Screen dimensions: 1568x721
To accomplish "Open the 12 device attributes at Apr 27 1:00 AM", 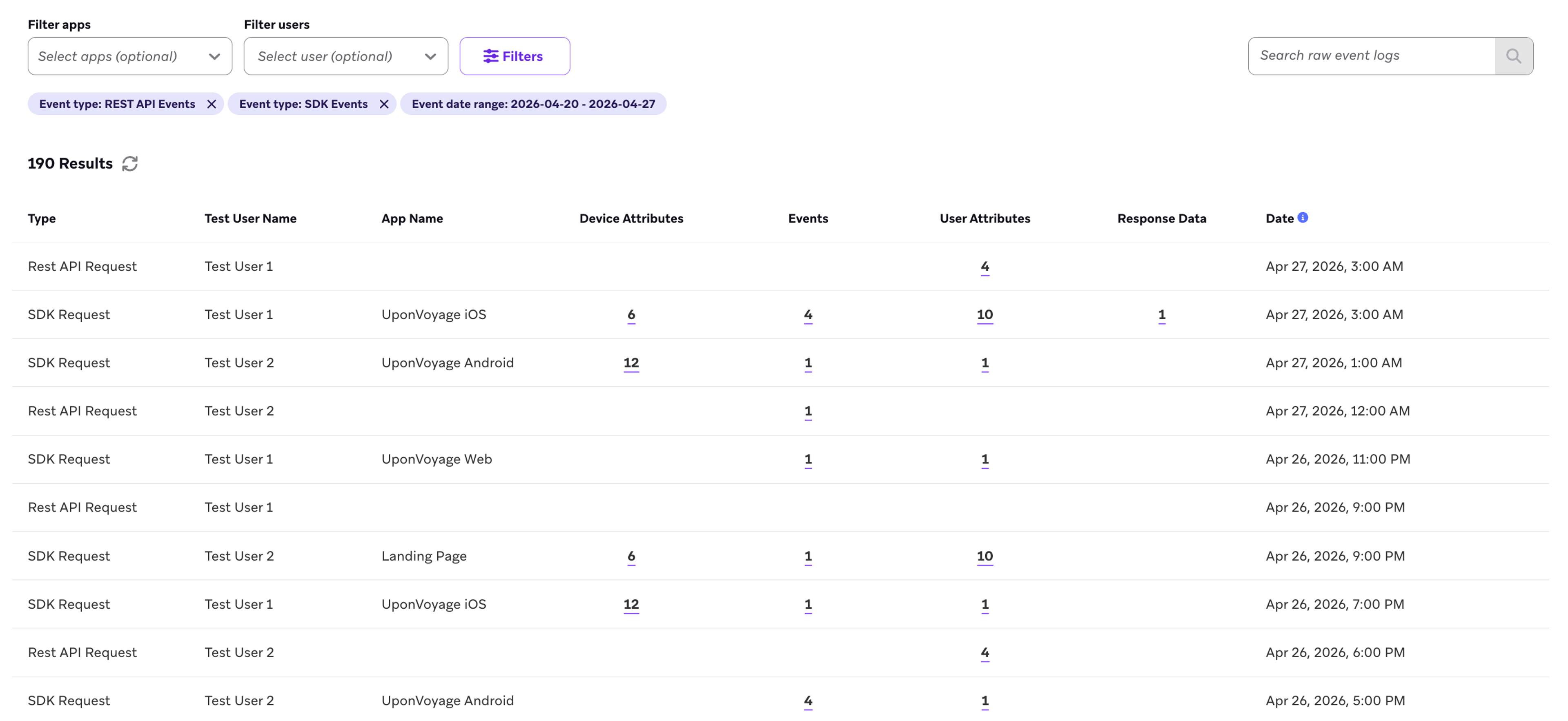I will click(x=631, y=363).
